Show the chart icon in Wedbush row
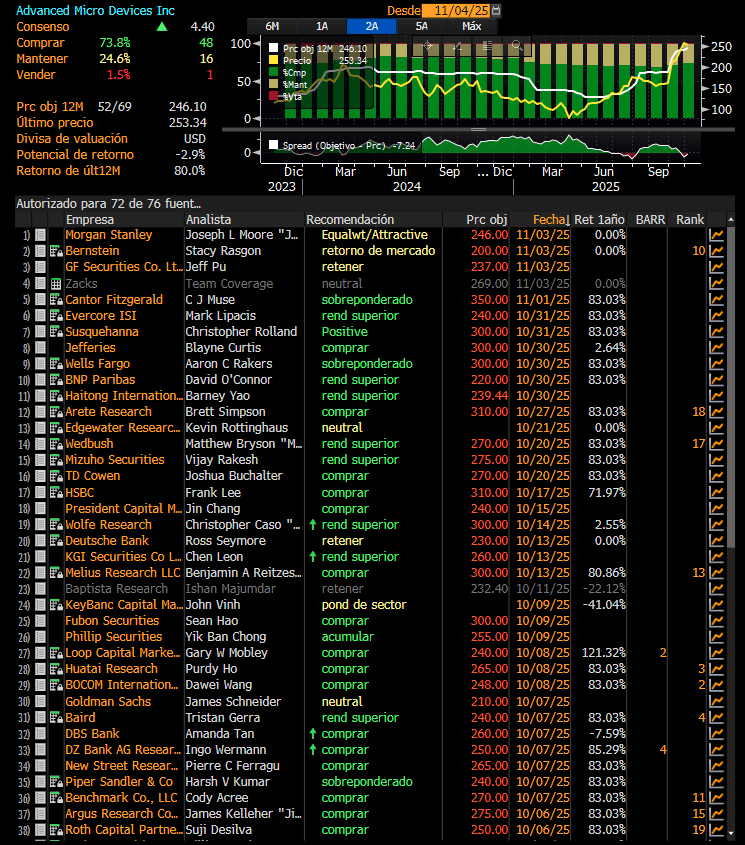 (x=716, y=444)
